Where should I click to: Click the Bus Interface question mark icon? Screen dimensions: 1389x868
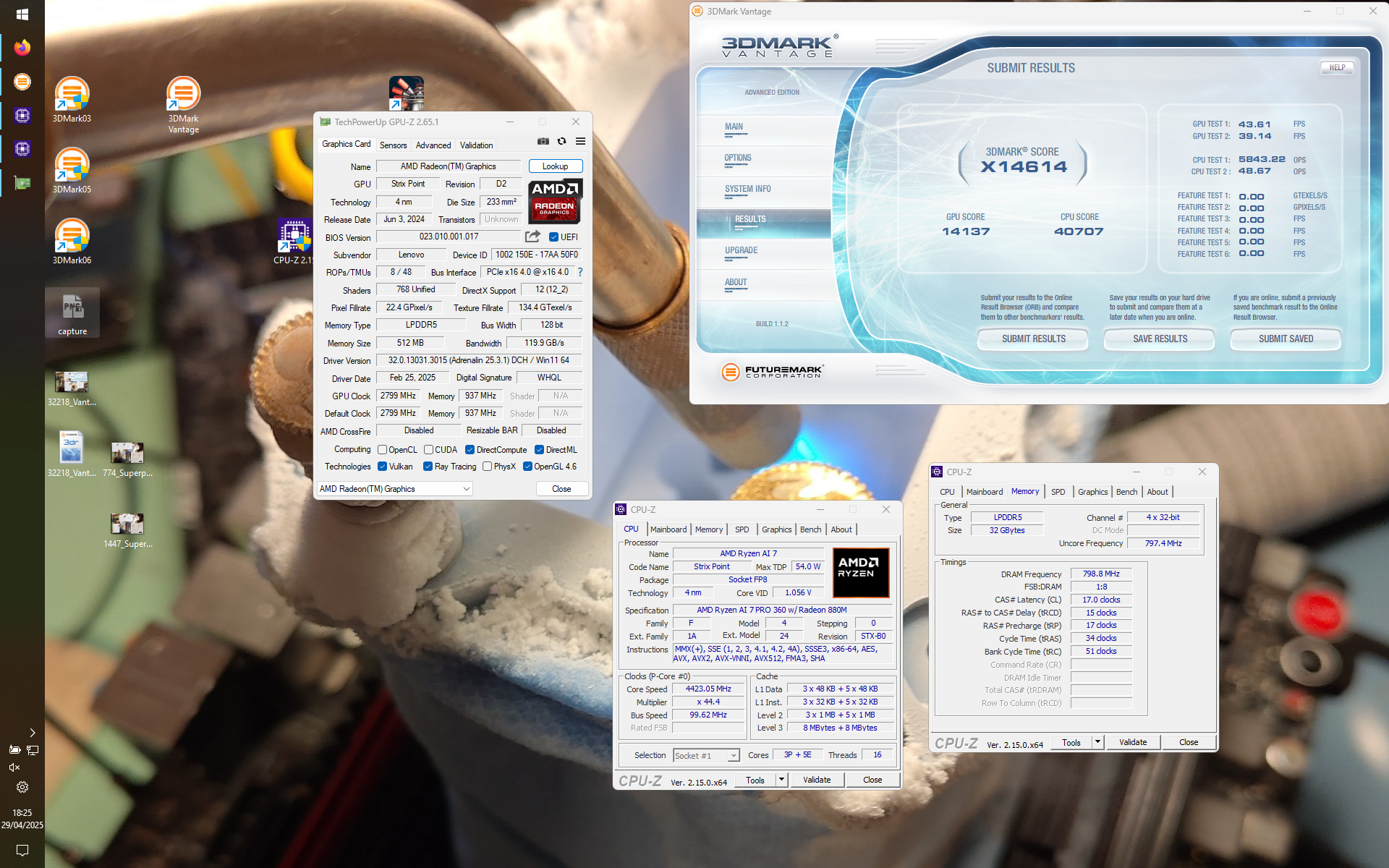click(580, 272)
